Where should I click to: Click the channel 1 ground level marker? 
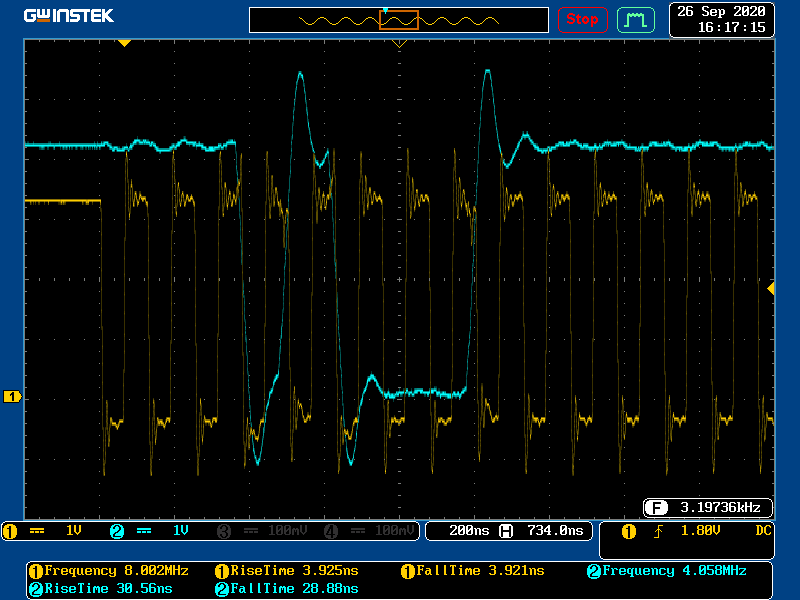coord(12,397)
